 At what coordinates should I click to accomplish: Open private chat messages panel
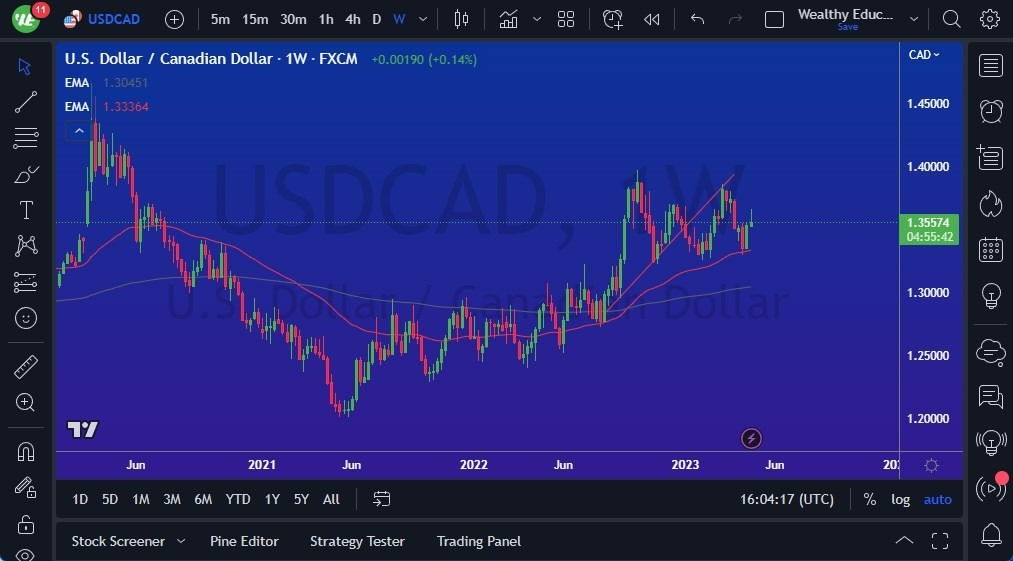[x=990, y=396]
